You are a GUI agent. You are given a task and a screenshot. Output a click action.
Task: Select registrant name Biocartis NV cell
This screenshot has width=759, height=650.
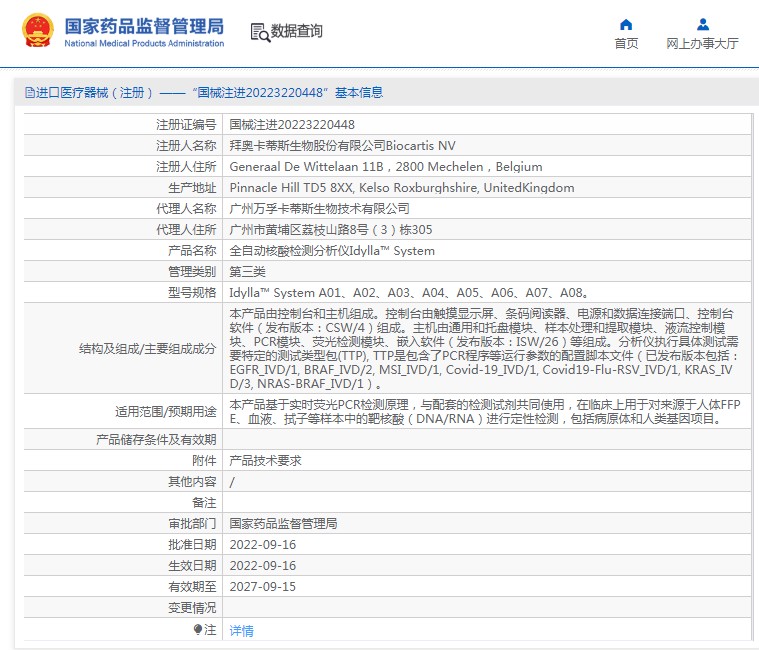point(342,146)
